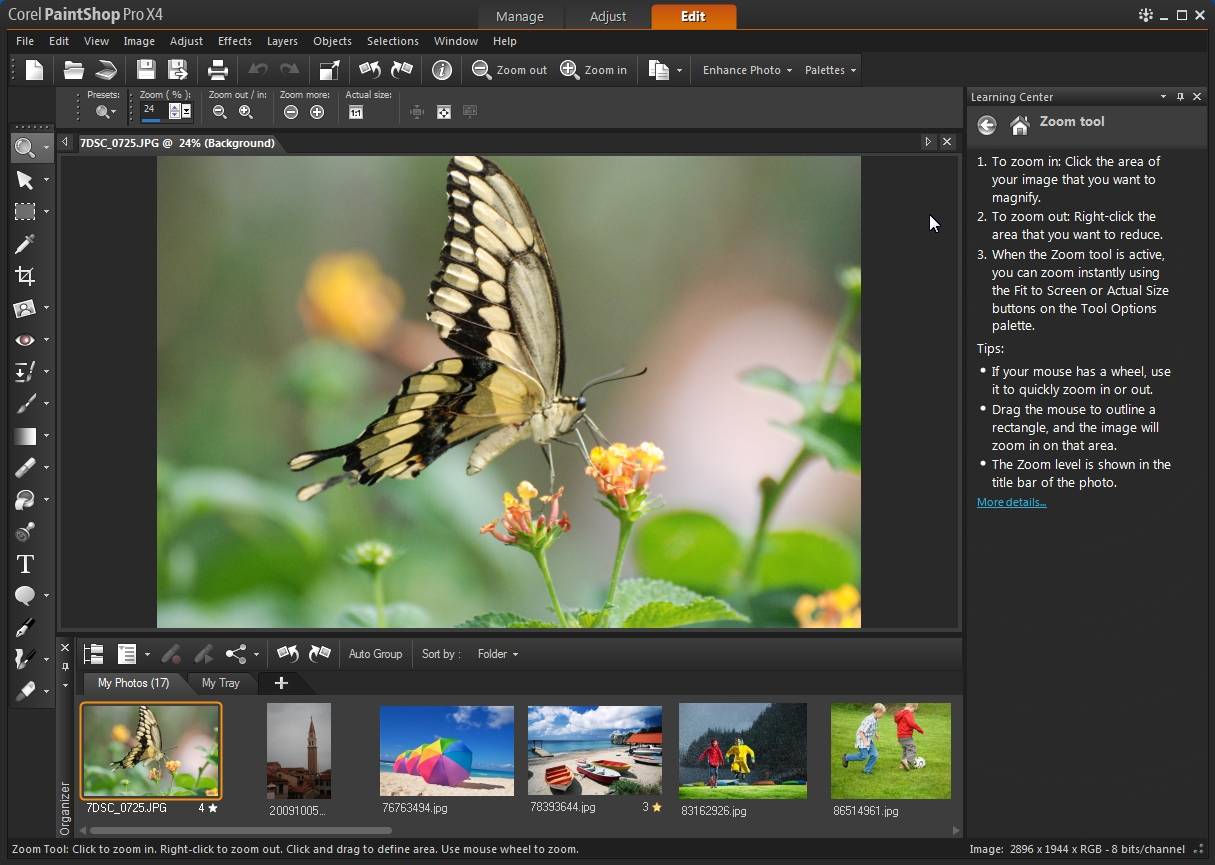Click the Auto Group button

coord(375,654)
